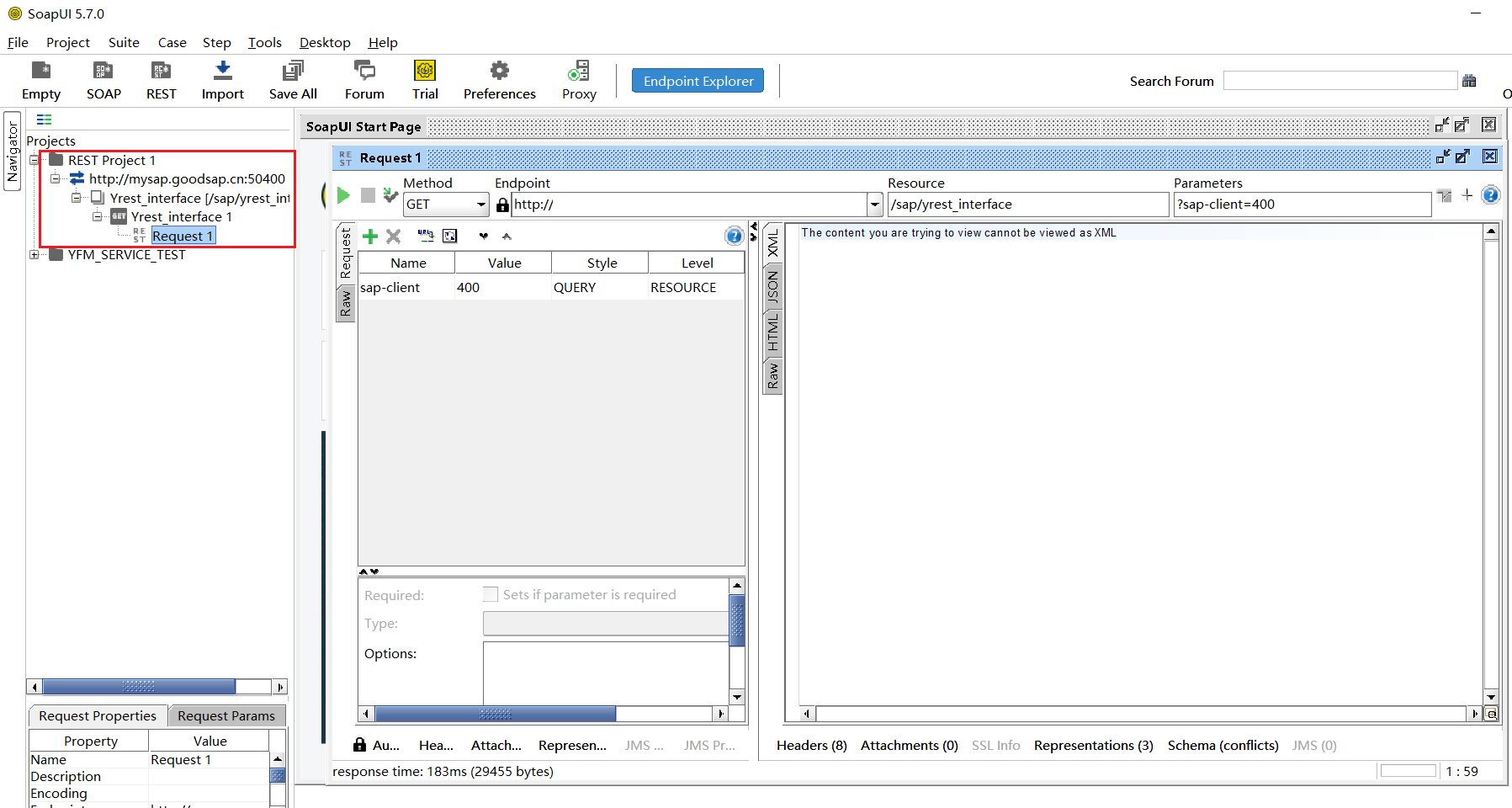Switch to the HTML response view tab
Screen dimensions: 1512x808
tap(772, 332)
